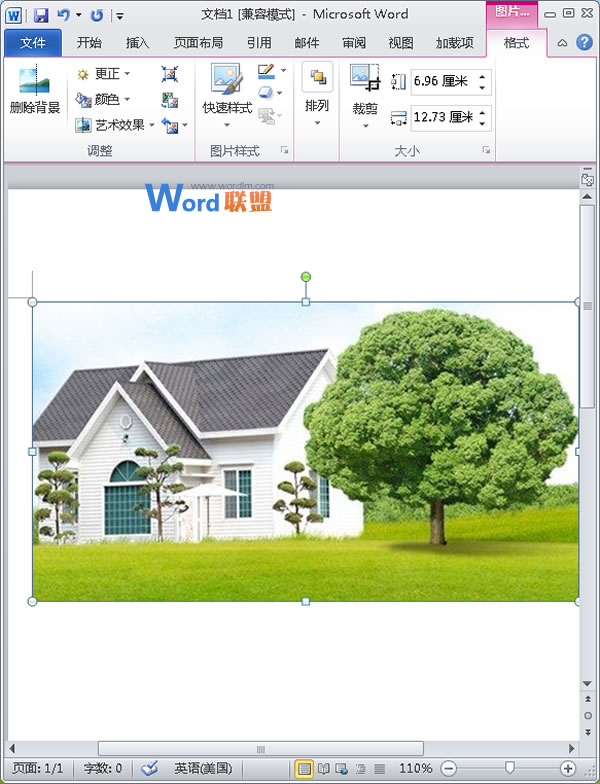Switch to Web Layout view

(x=342, y=768)
